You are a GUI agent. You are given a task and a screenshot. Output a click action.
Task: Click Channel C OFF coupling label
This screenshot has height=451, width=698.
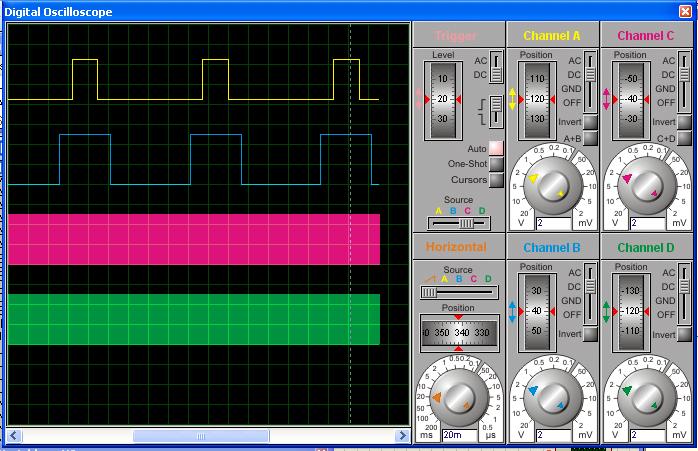(x=666, y=103)
